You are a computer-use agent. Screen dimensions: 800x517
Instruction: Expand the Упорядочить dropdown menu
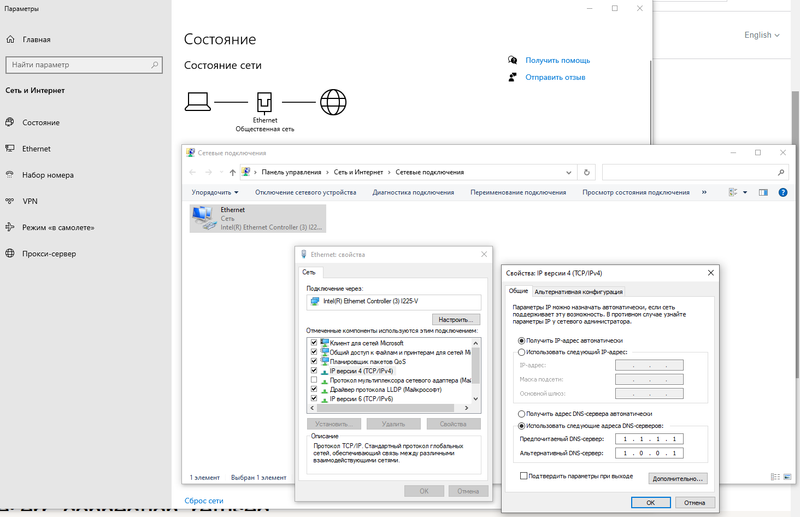click(x=215, y=192)
